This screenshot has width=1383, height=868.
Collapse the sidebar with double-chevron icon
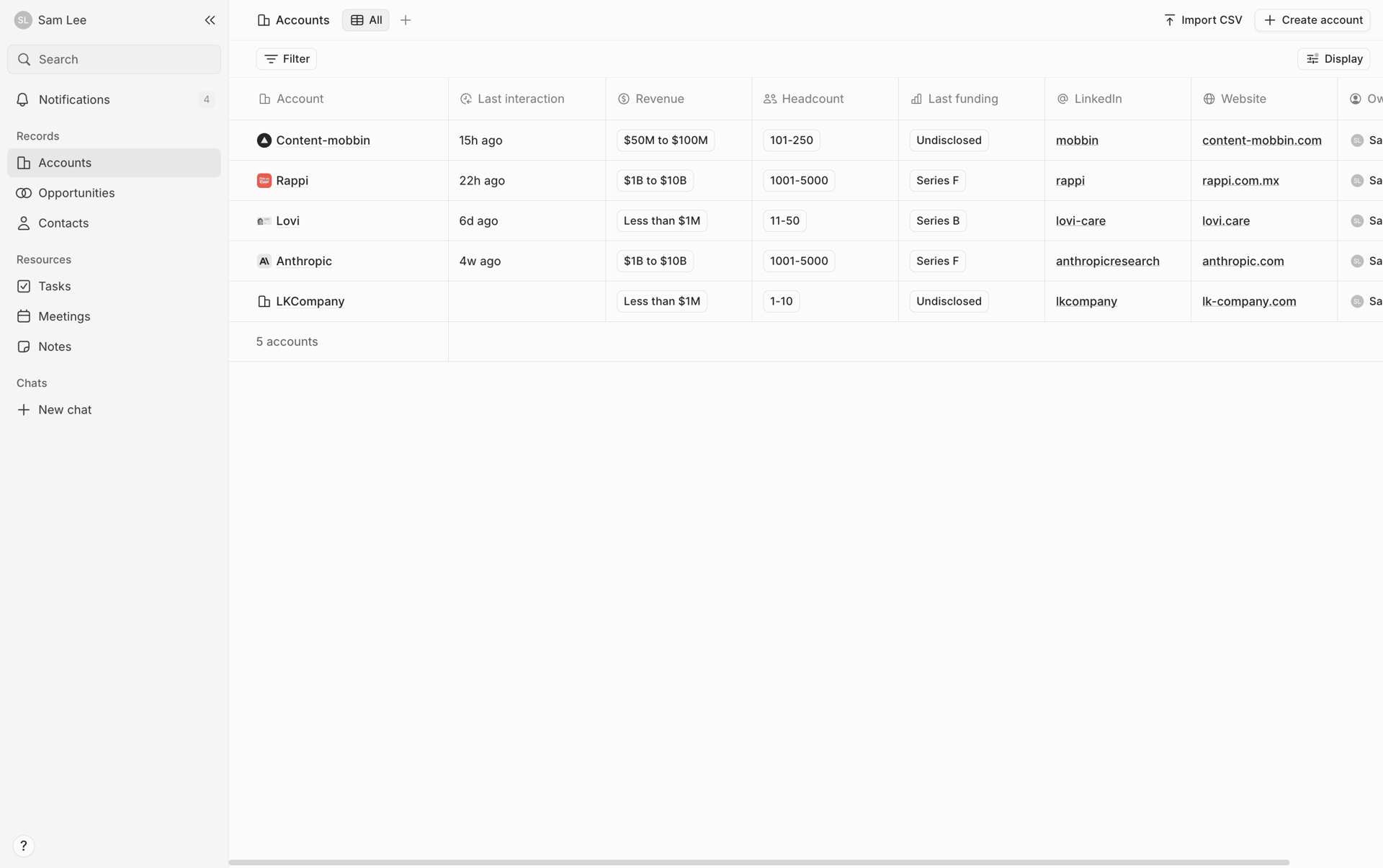(x=210, y=20)
